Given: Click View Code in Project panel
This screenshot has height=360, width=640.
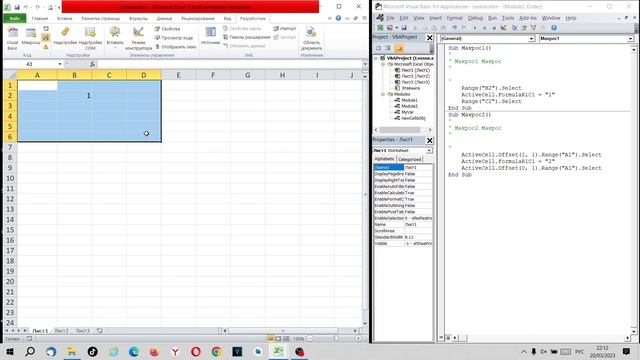Looking at the screenshot, I should tap(378, 48).
